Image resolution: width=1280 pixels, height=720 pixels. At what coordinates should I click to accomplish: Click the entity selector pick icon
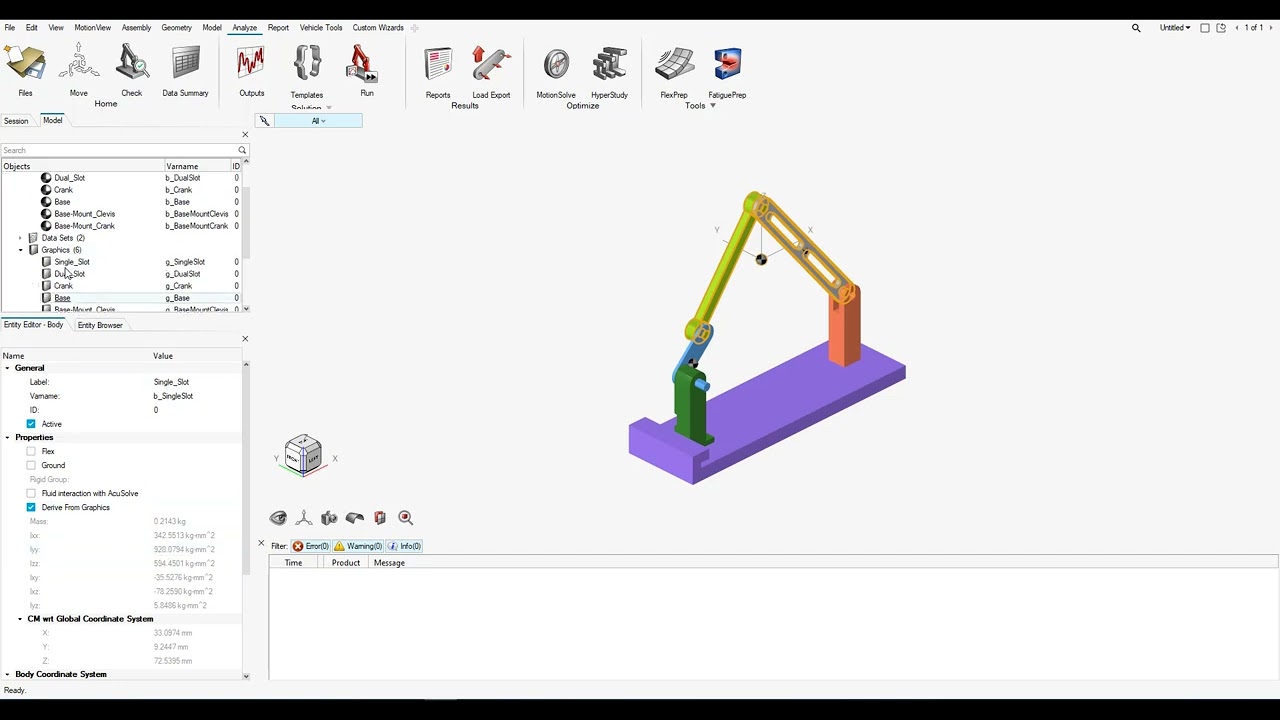264,121
